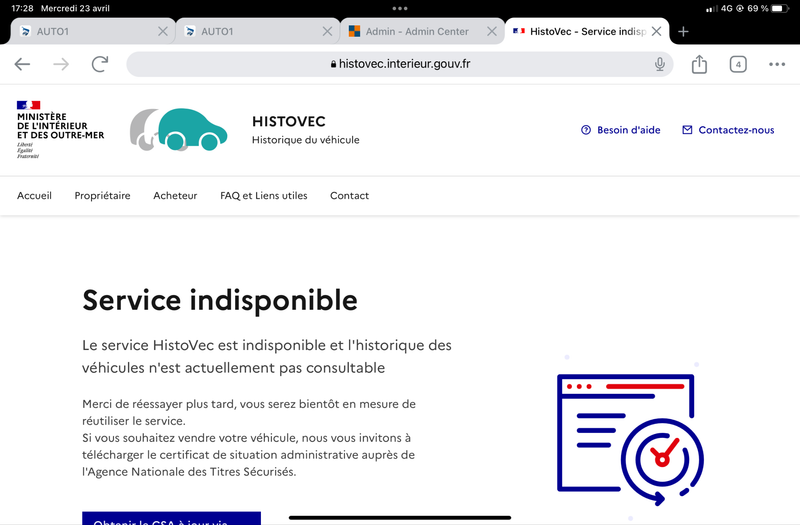Tap the battery status icon
The image size is (800, 525).
[780, 8]
